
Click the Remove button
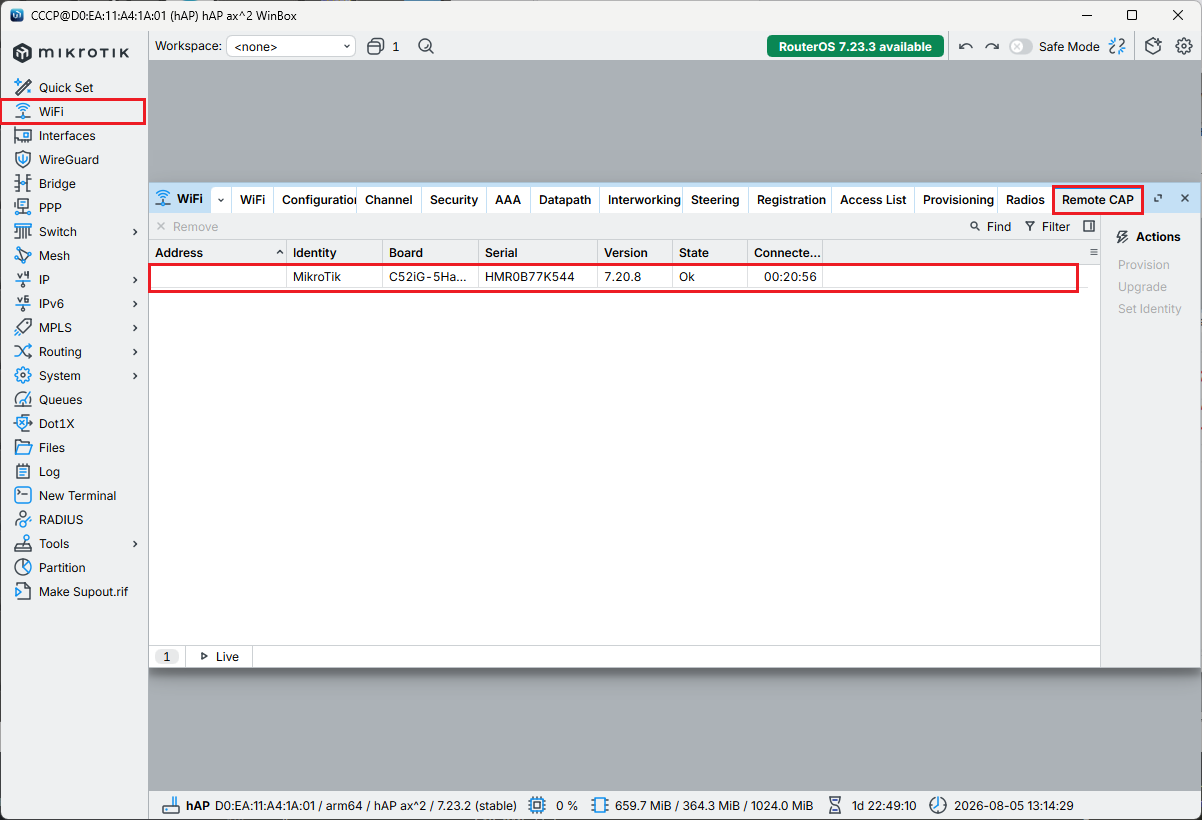187,227
